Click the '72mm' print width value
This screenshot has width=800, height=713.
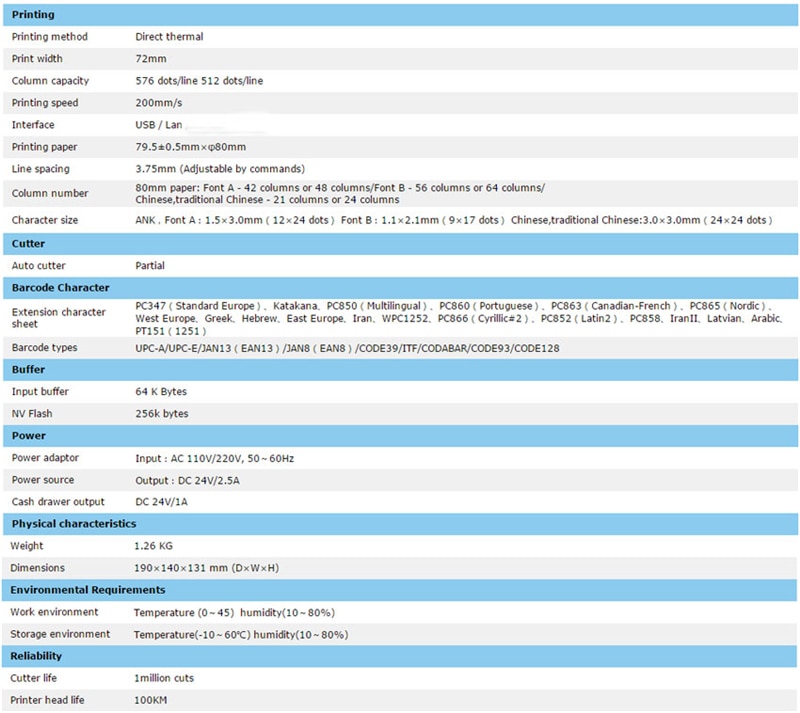[151, 59]
